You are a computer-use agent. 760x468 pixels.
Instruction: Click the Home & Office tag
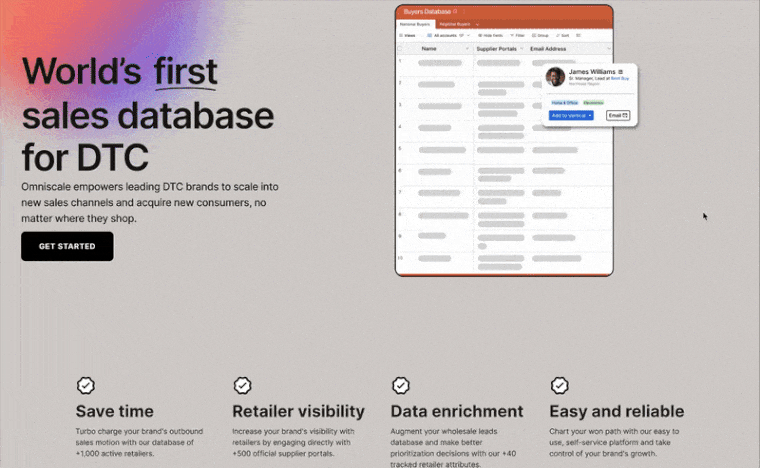click(565, 103)
